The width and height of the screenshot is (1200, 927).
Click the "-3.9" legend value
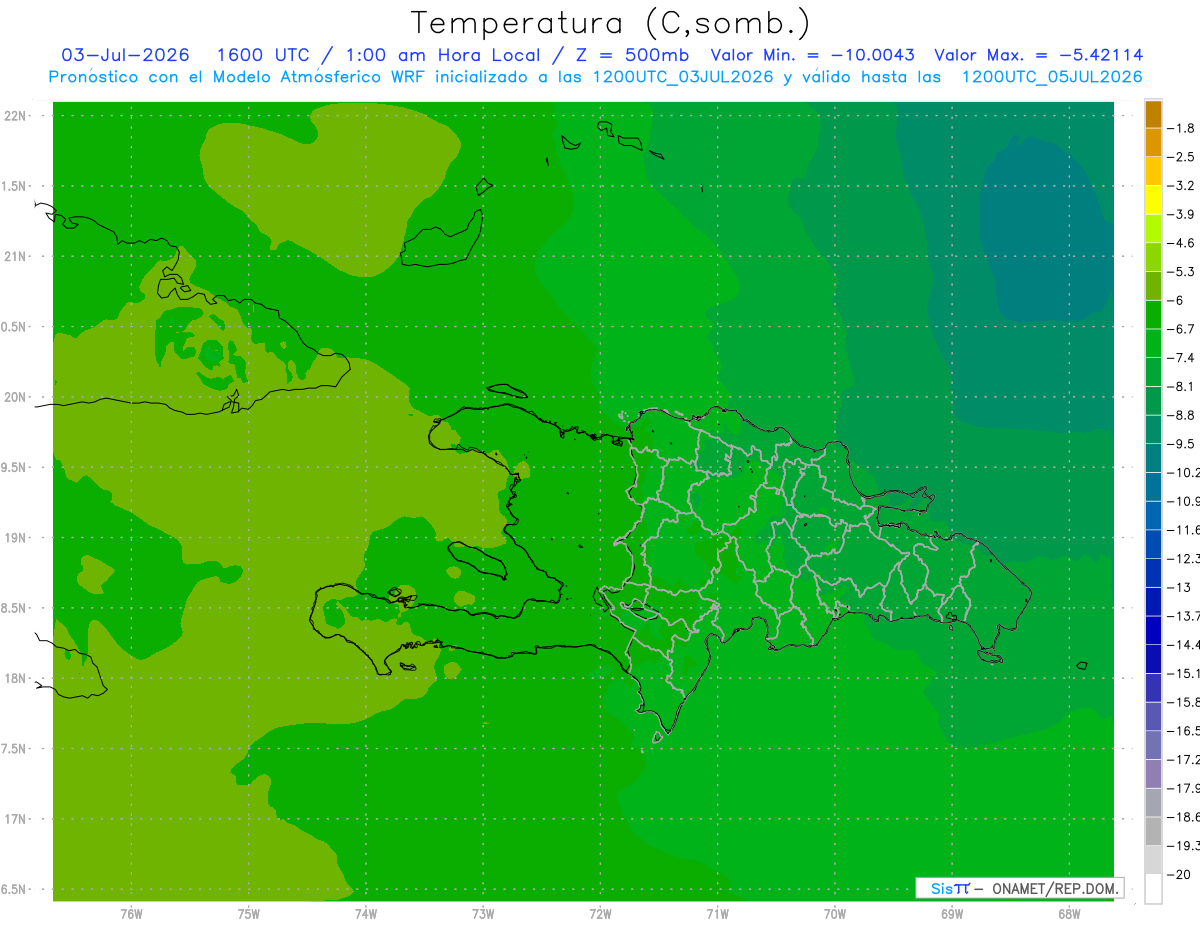pyautogui.click(x=1182, y=214)
